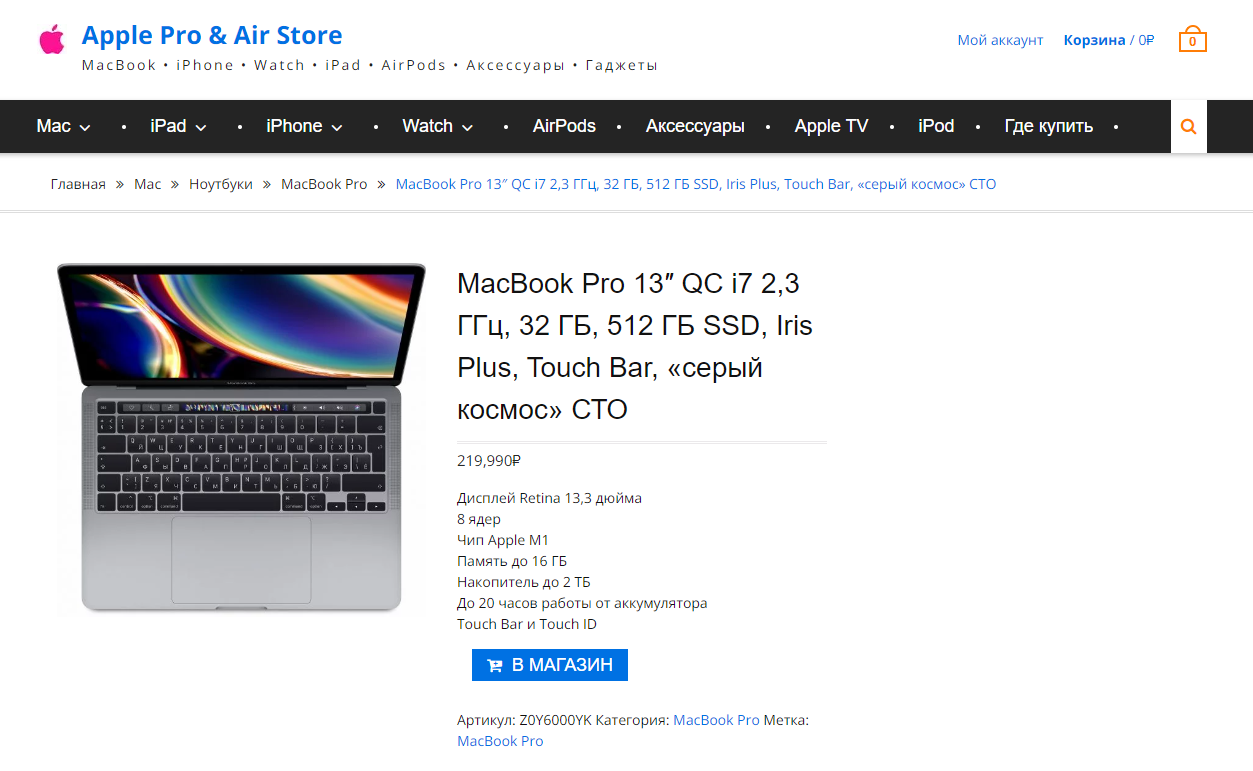
Task: Open Мой аккаунт link
Action: (1000, 40)
